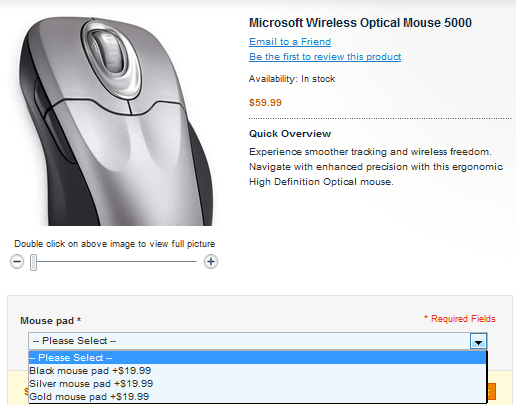Image resolution: width=516 pixels, height=405 pixels.
Task: Click the Microsoft Wireless Optical Mouse 5000 title
Action: [x=360, y=23]
